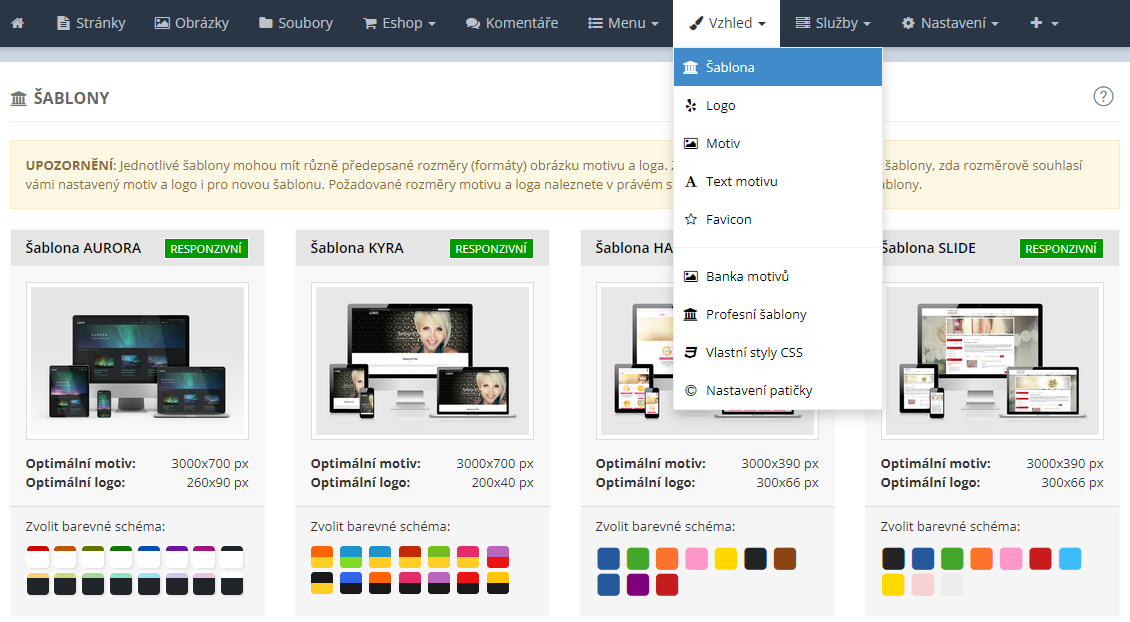
Task: Open Vlastní styly CSS entry
Action: (753, 353)
